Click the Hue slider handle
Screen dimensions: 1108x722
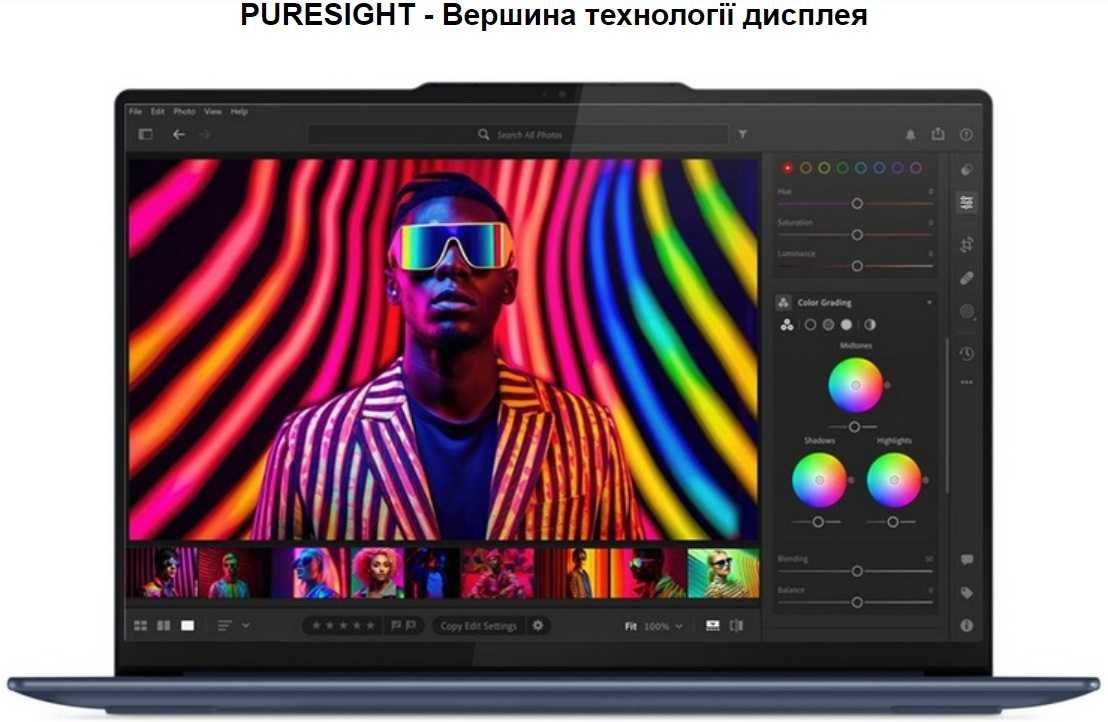(x=856, y=203)
